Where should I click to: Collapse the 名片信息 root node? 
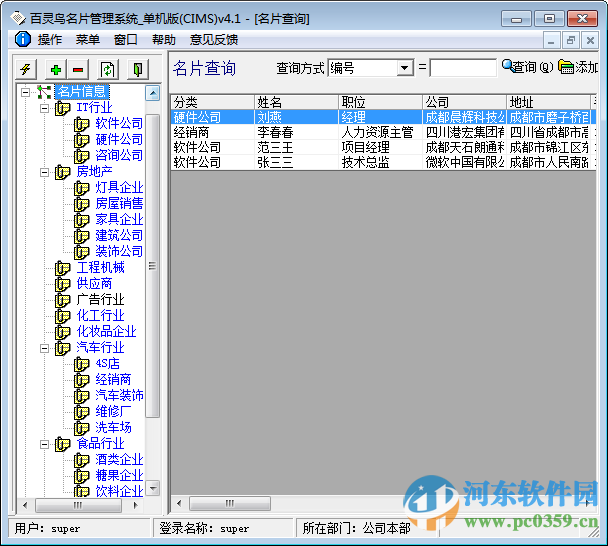click(26, 92)
